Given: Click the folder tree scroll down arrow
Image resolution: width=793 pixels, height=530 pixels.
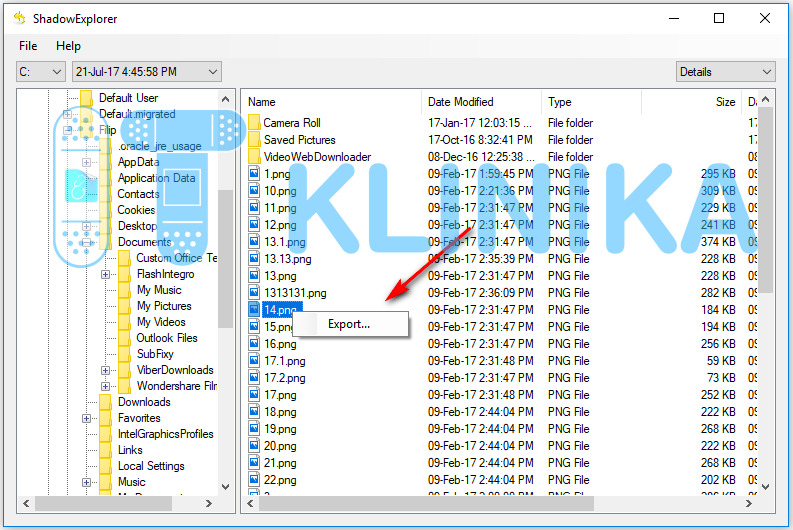Looking at the screenshot, I should point(226,487).
